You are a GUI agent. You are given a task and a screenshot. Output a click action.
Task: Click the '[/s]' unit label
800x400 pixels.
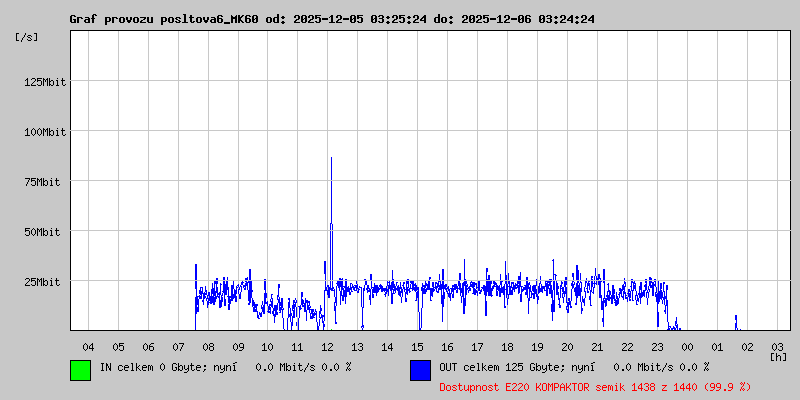coord(27,37)
